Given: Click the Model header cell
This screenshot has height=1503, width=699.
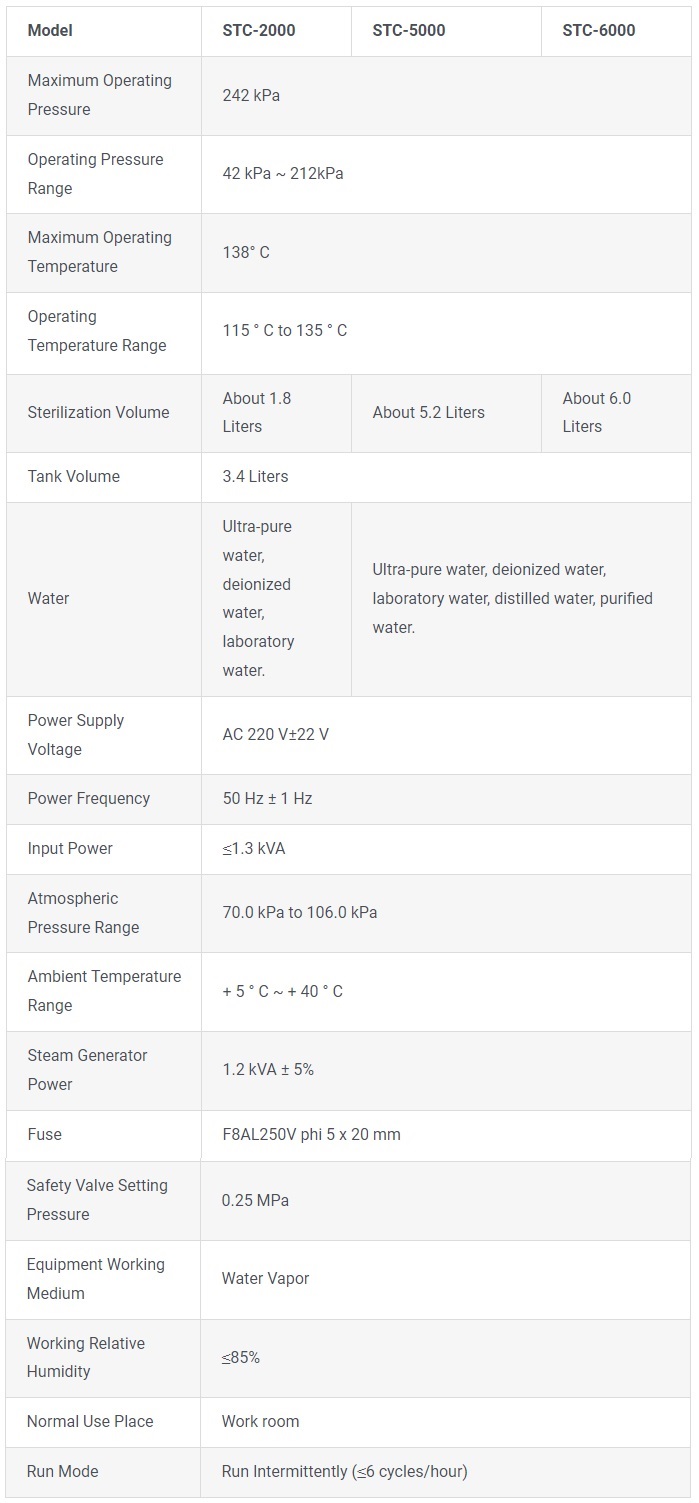Looking at the screenshot, I should pos(50,30).
